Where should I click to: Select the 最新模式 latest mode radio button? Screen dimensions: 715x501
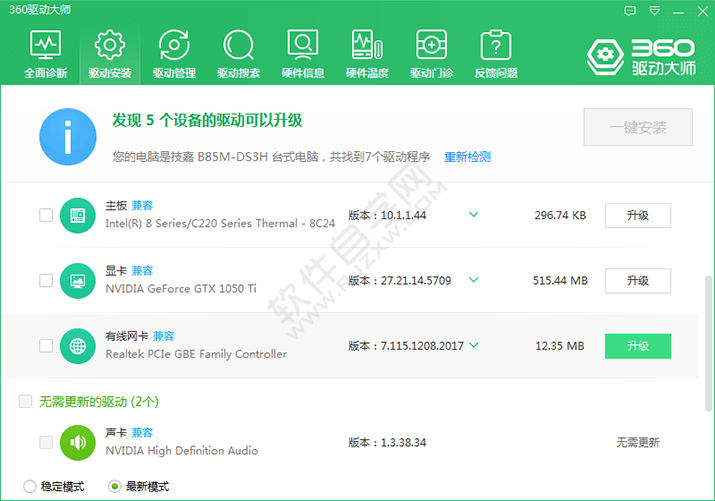[x=114, y=486]
